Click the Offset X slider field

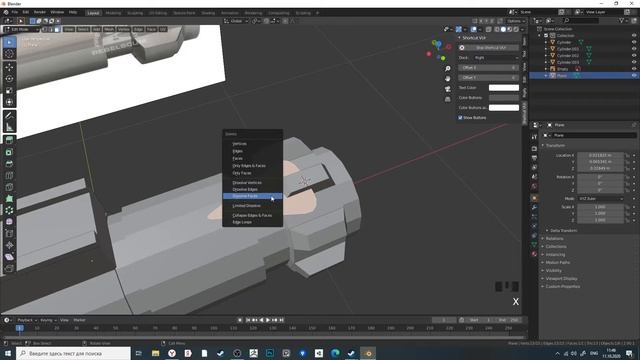[489, 68]
